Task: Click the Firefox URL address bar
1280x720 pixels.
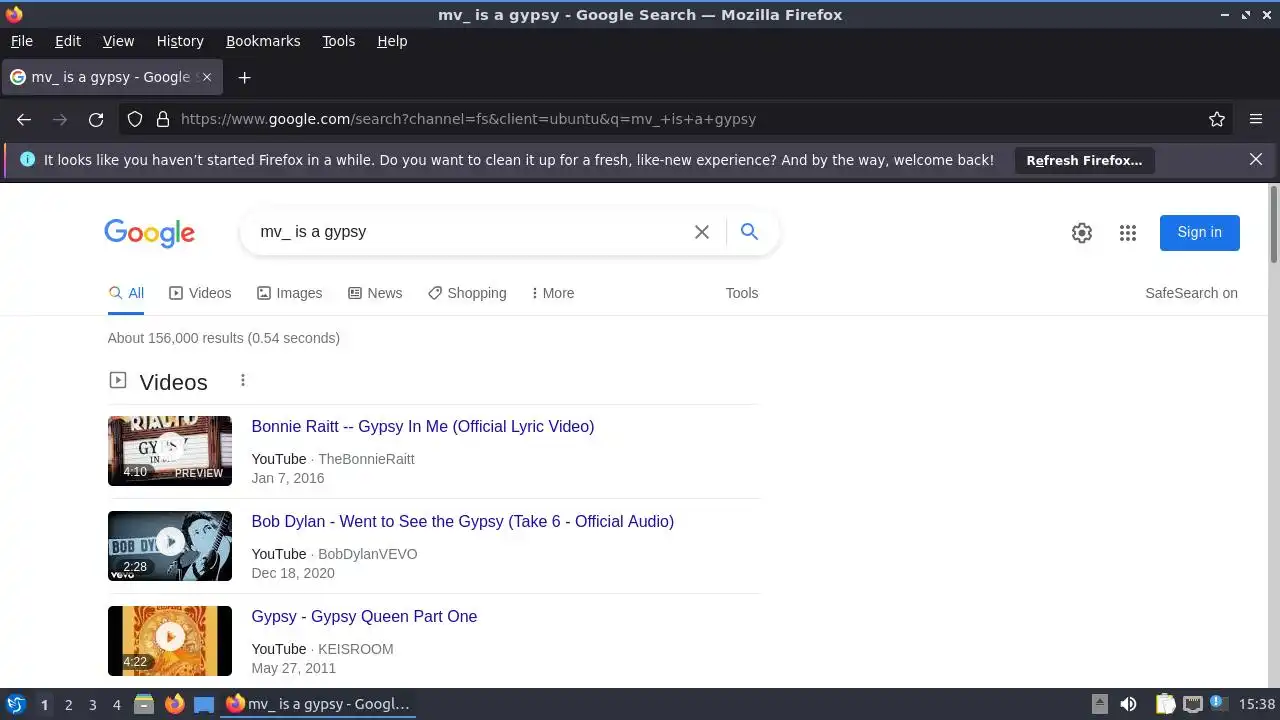Action: pyautogui.click(x=690, y=119)
